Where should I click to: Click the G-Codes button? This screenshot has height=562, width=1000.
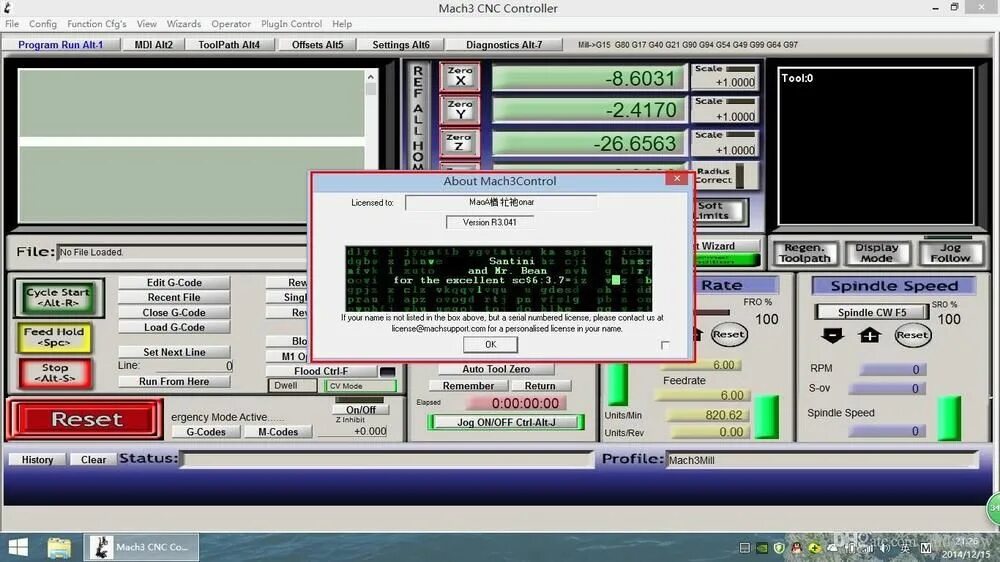pyautogui.click(x=206, y=432)
